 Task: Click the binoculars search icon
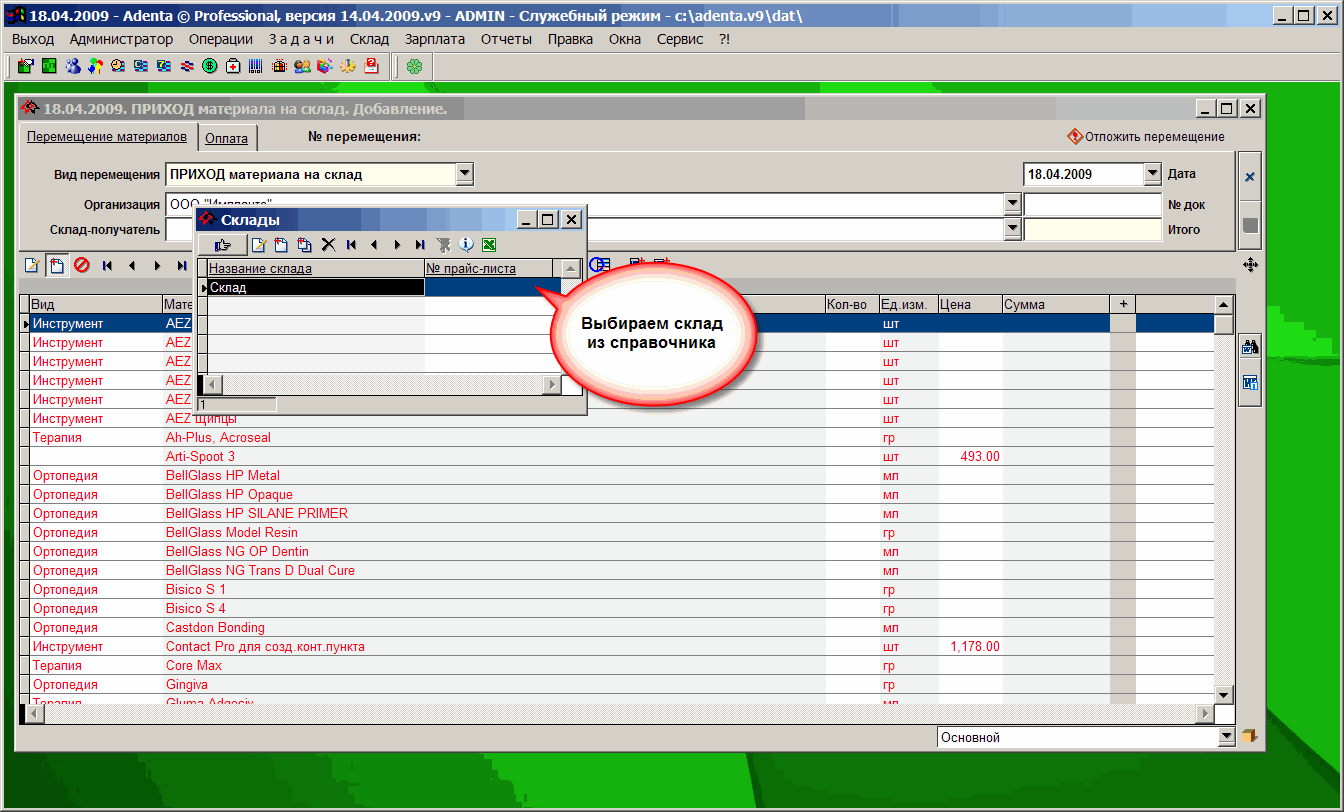[x=1250, y=348]
